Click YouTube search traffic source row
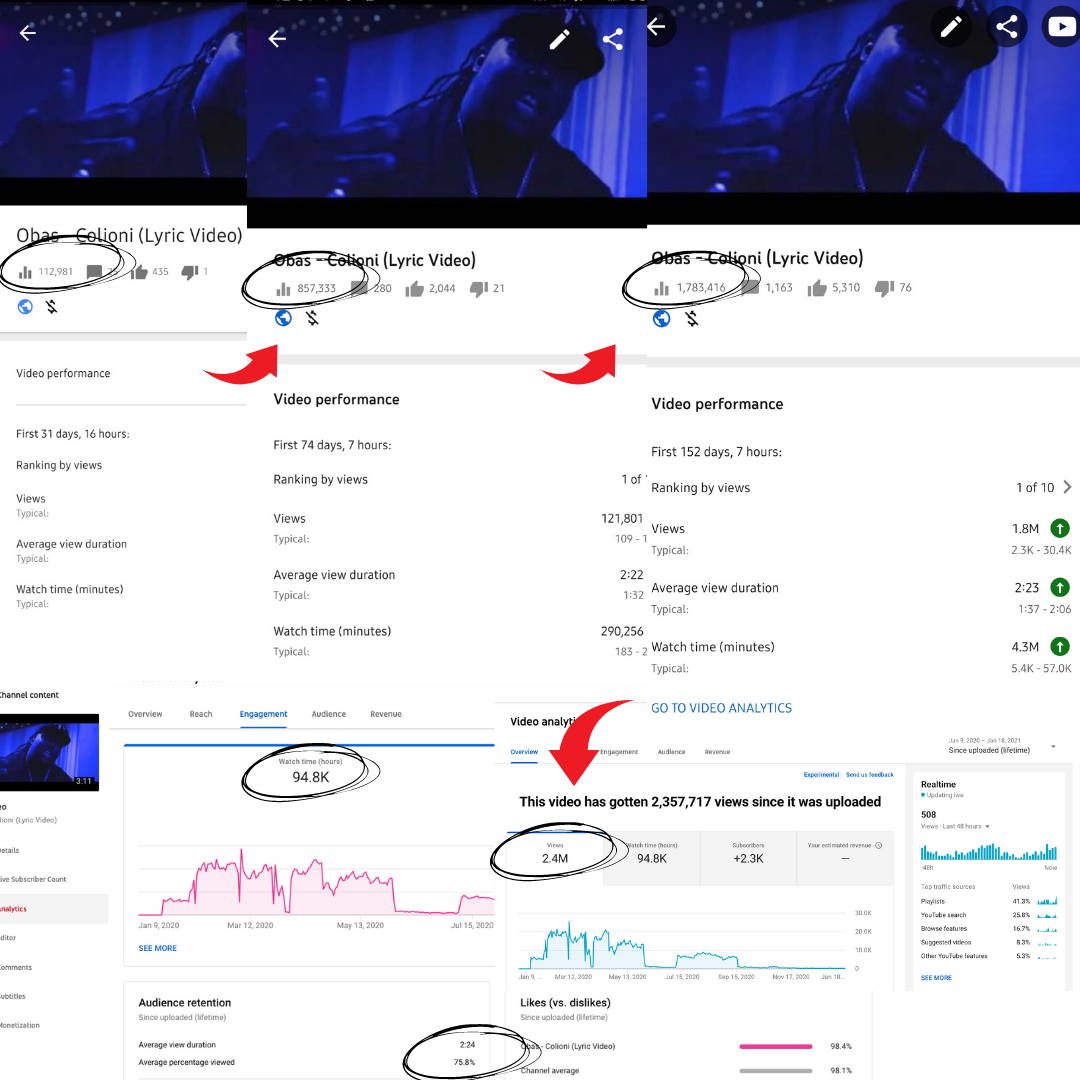This screenshot has width=1080, height=1080. click(989, 915)
